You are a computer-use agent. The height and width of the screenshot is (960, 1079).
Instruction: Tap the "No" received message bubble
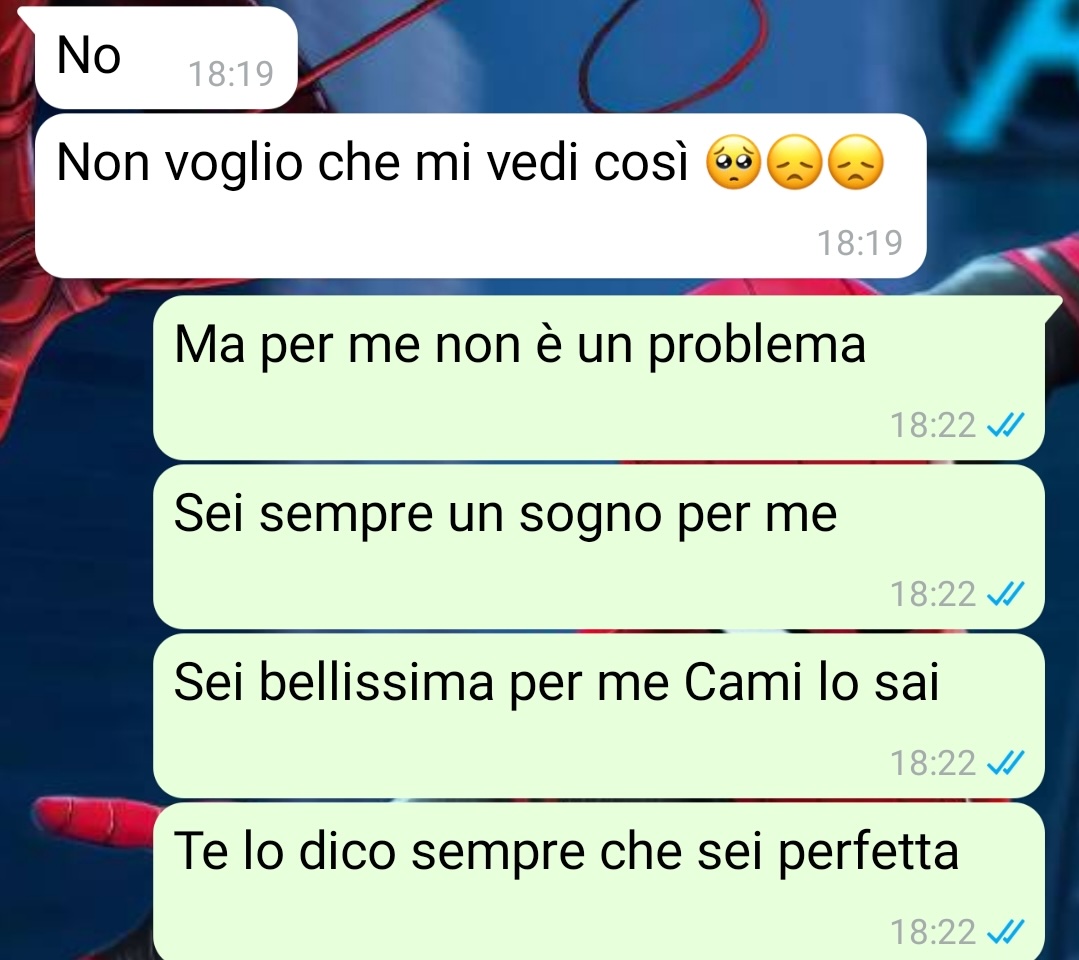click(165, 58)
